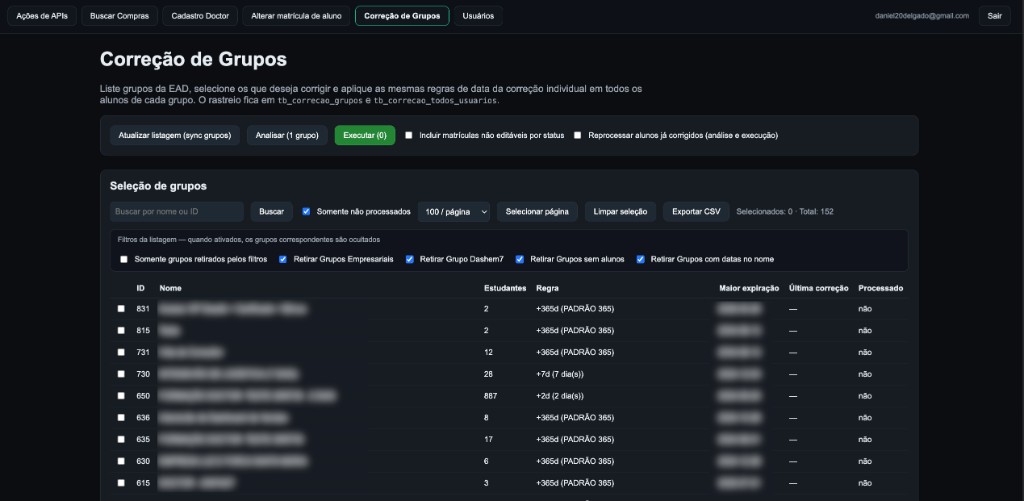Screen dimensions: 1024x501
Task: Select the checkbox for group ID 730
Action: pyautogui.click(x=121, y=374)
